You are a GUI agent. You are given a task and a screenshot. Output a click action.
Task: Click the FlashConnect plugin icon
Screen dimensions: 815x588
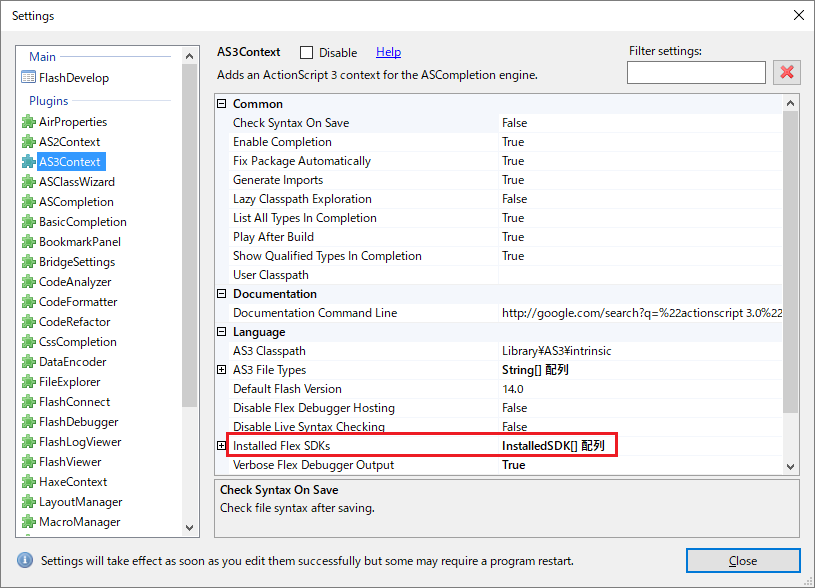pos(29,402)
